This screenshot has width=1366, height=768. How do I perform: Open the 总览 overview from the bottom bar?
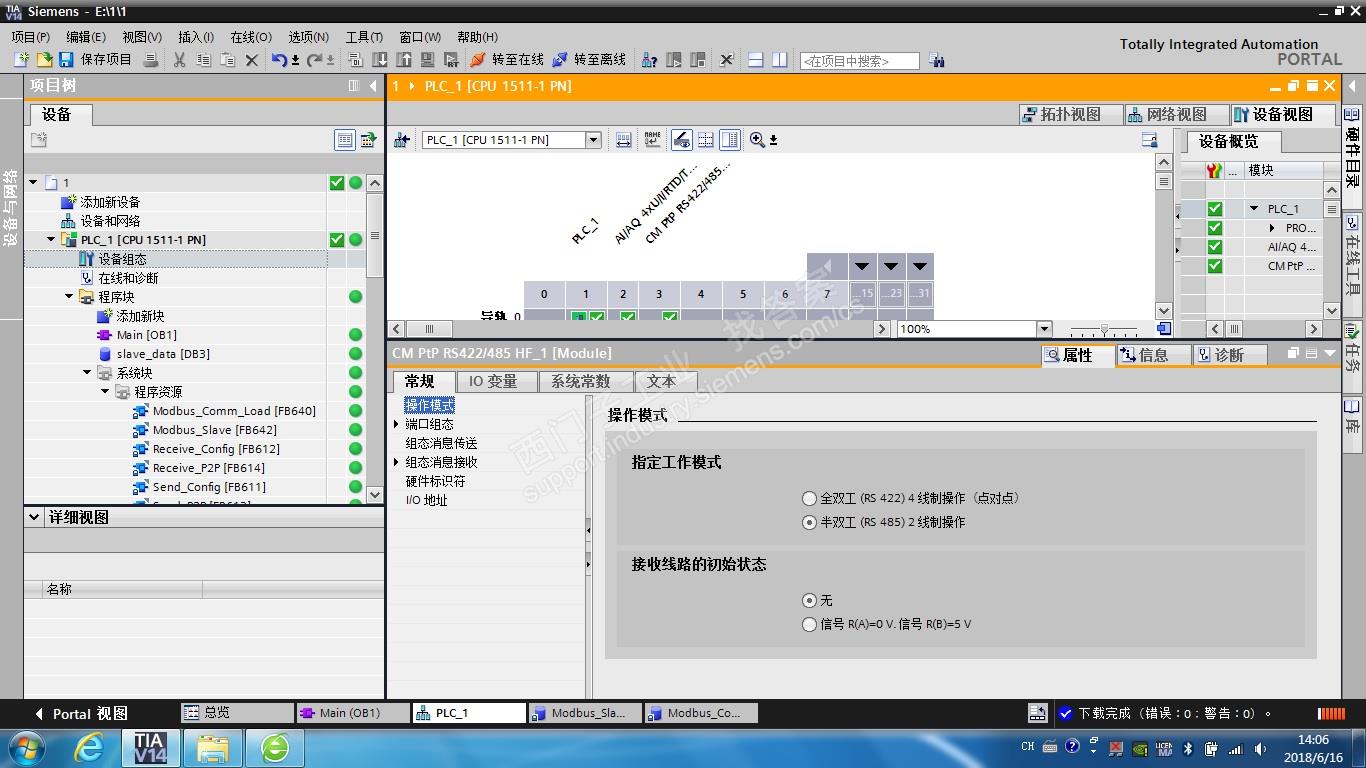point(237,713)
